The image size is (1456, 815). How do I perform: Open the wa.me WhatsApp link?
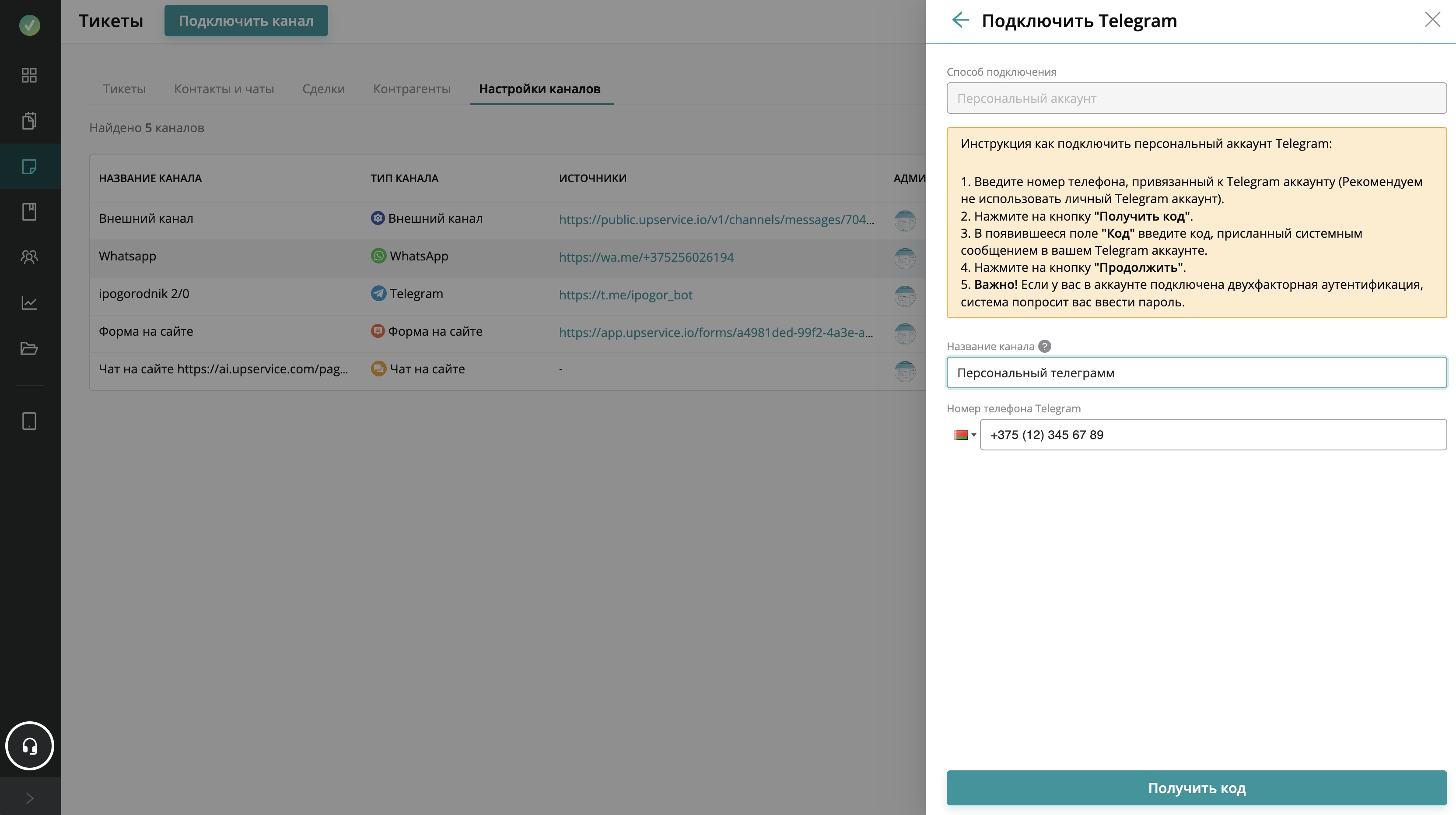[x=646, y=257]
